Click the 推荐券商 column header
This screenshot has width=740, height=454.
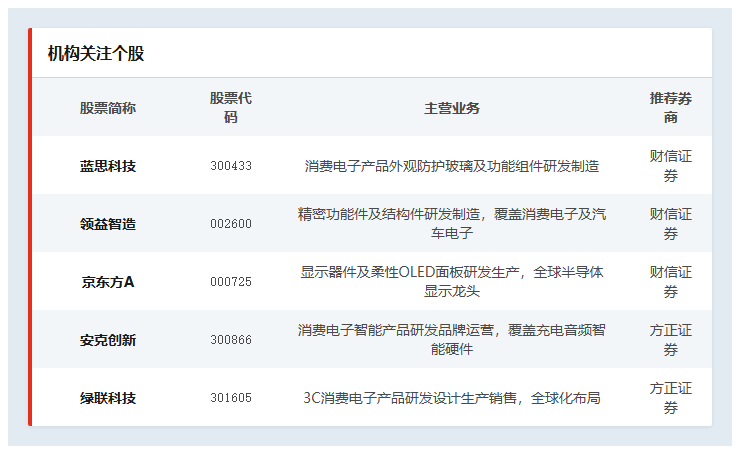tap(671, 108)
